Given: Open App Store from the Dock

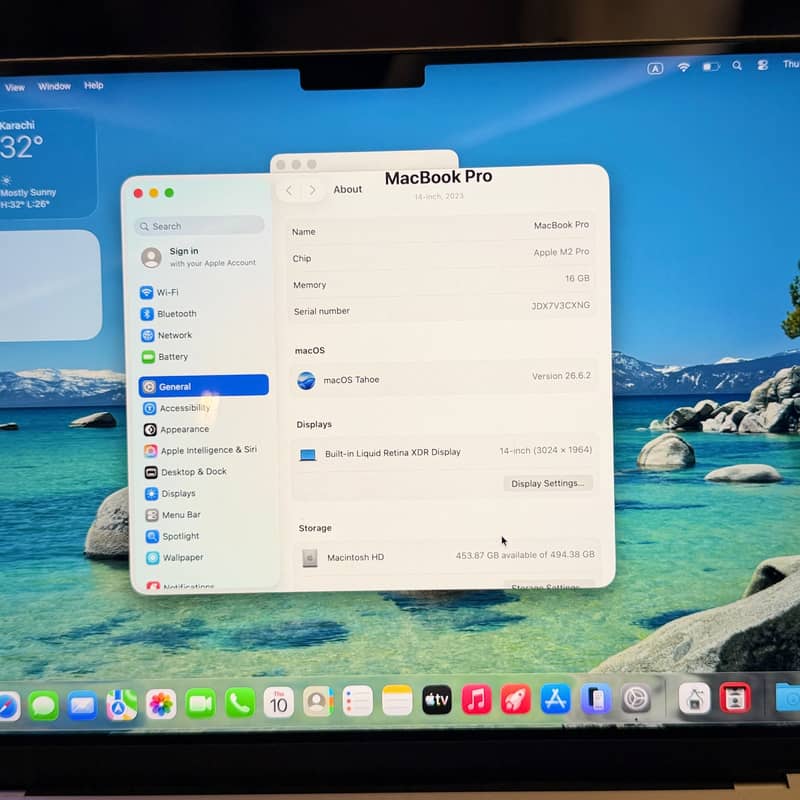Looking at the screenshot, I should 556,698.
